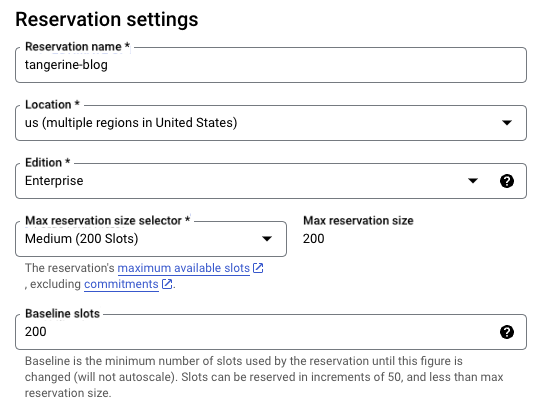Click into the Baseline slots input field
555x414 pixels.
point(271,332)
